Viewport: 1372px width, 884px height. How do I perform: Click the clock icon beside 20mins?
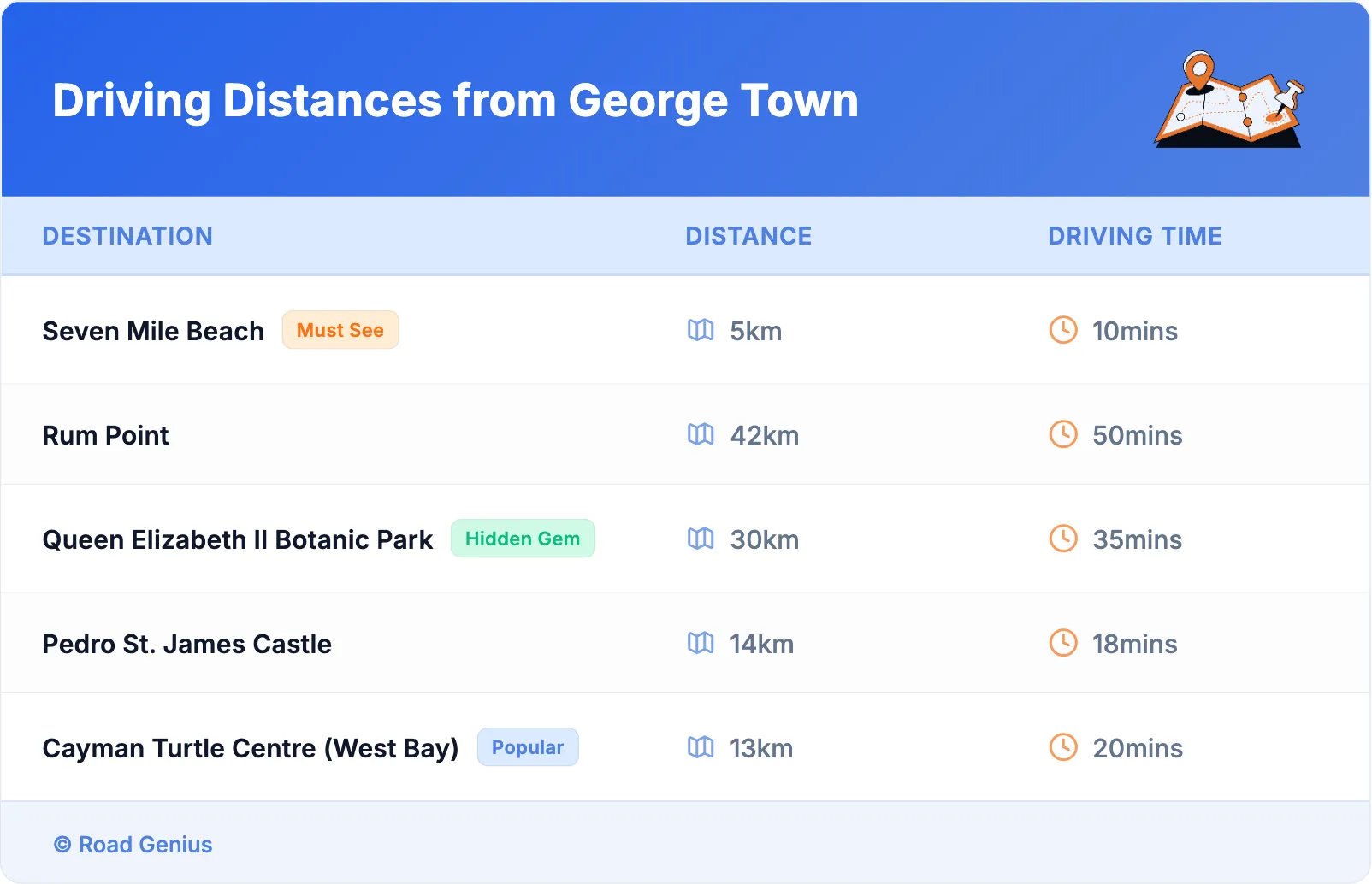pyautogui.click(x=1063, y=747)
